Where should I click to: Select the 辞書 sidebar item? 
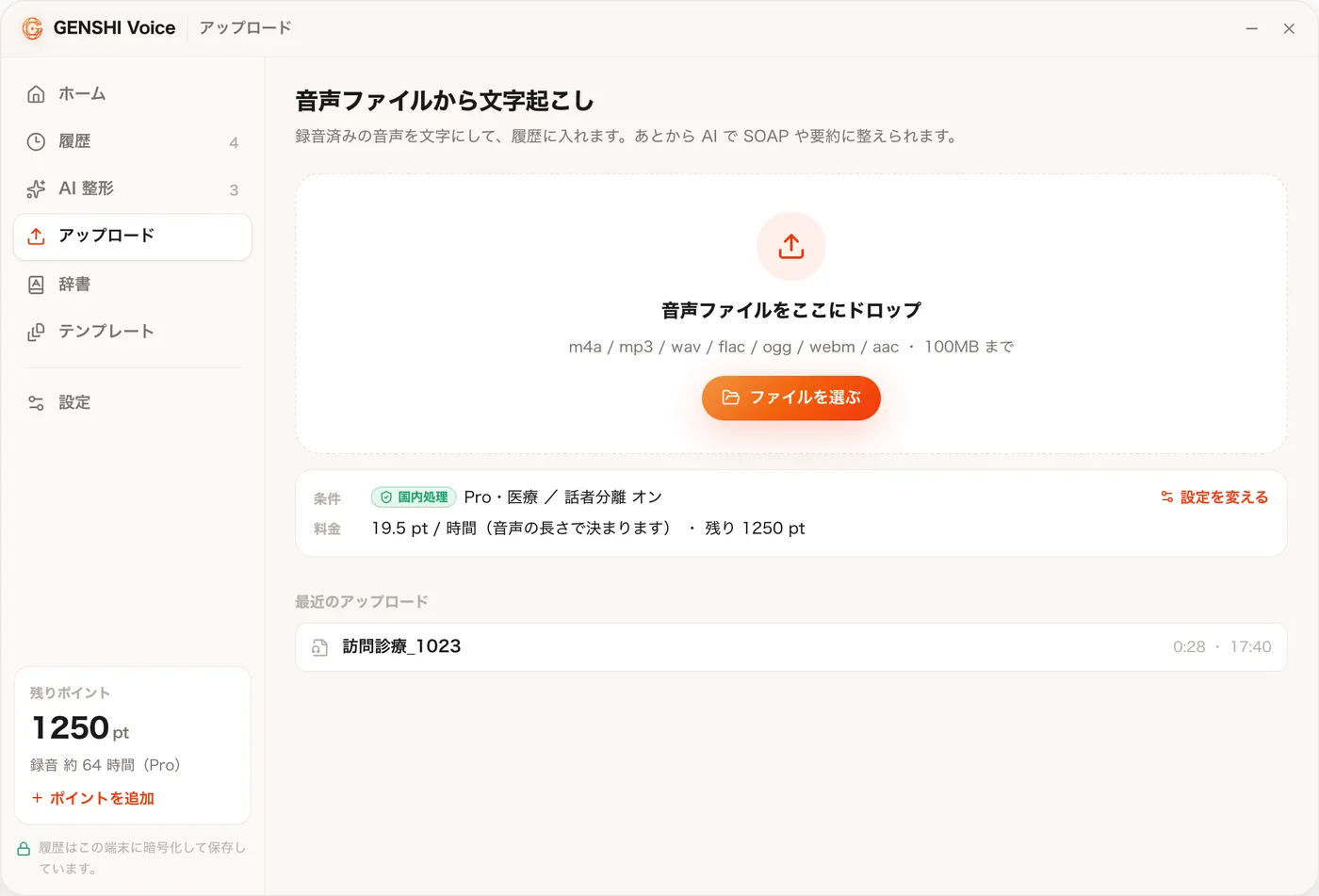(x=132, y=285)
